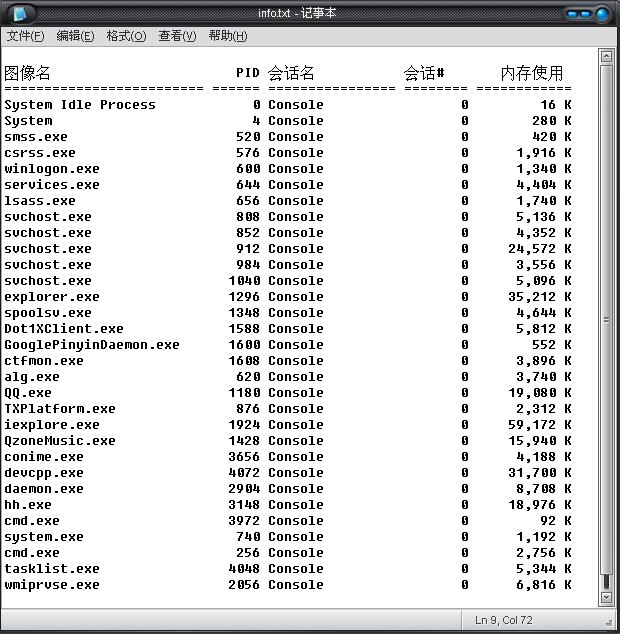Image resolution: width=620 pixels, height=634 pixels.
Task: Click the spoolsv.exe process name
Action: pyautogui.click(x=48, y=313)
